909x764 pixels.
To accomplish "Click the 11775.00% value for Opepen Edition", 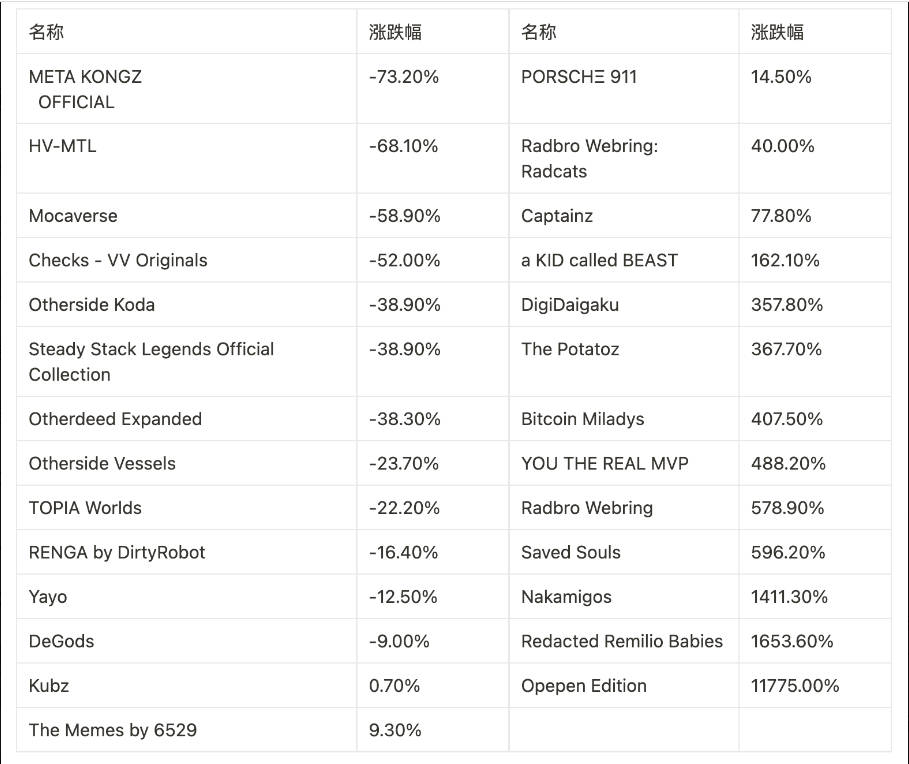I will coord(795,686).
